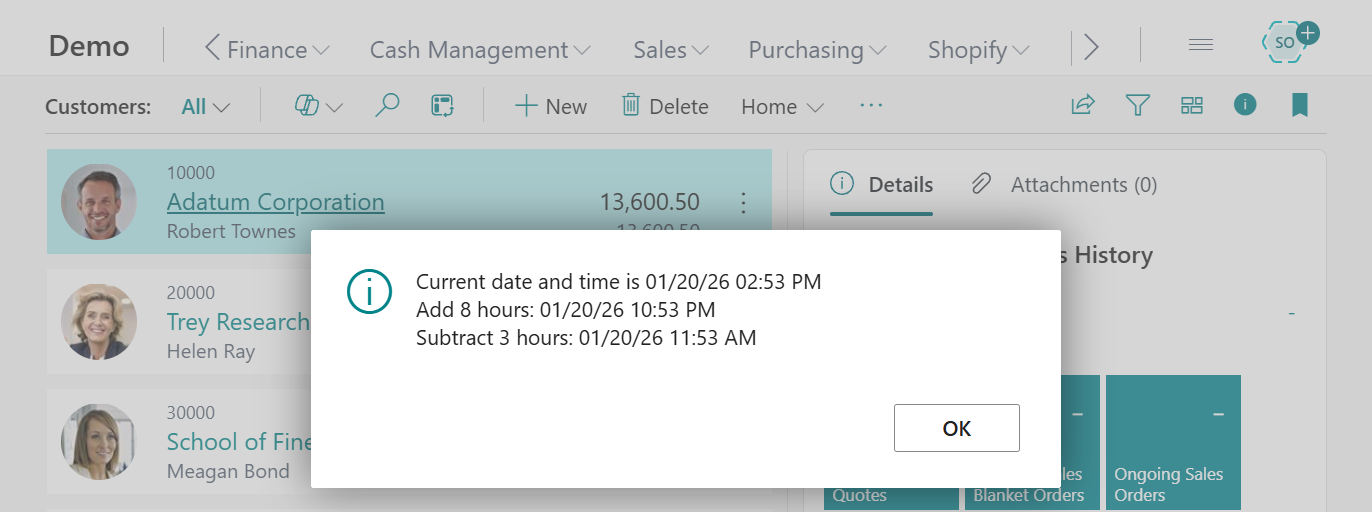Open the Home actions menu
This screenshot has width=1372, height=512.
tap(782, 107)
